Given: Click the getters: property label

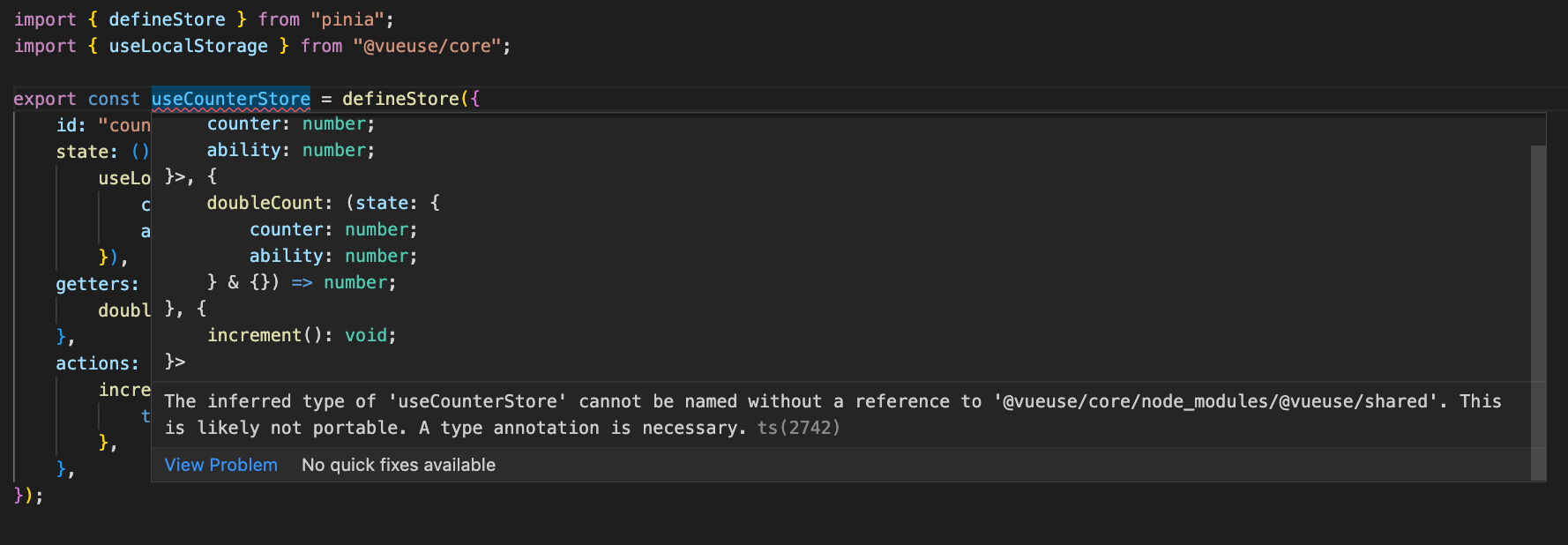Looking at the screenshot, I should point(97,283).
